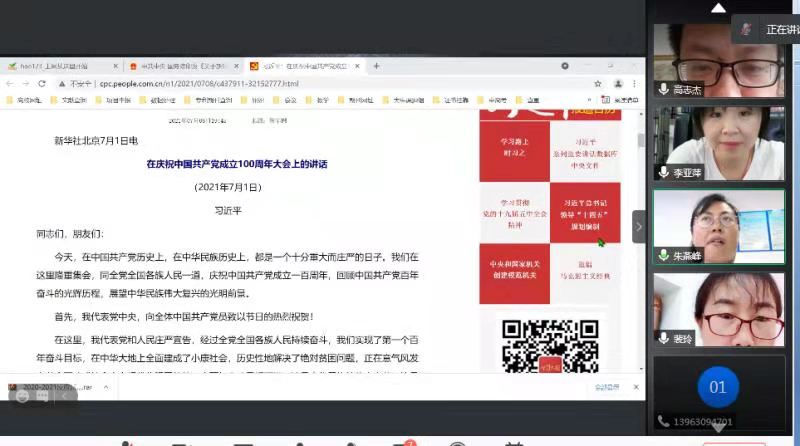Close the second browser tab

tap(236, 66)
